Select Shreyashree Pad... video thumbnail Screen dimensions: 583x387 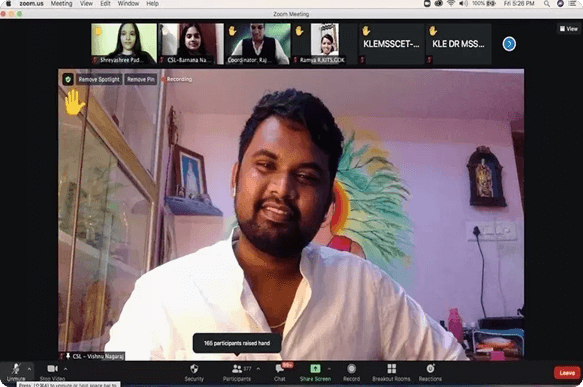124,44
